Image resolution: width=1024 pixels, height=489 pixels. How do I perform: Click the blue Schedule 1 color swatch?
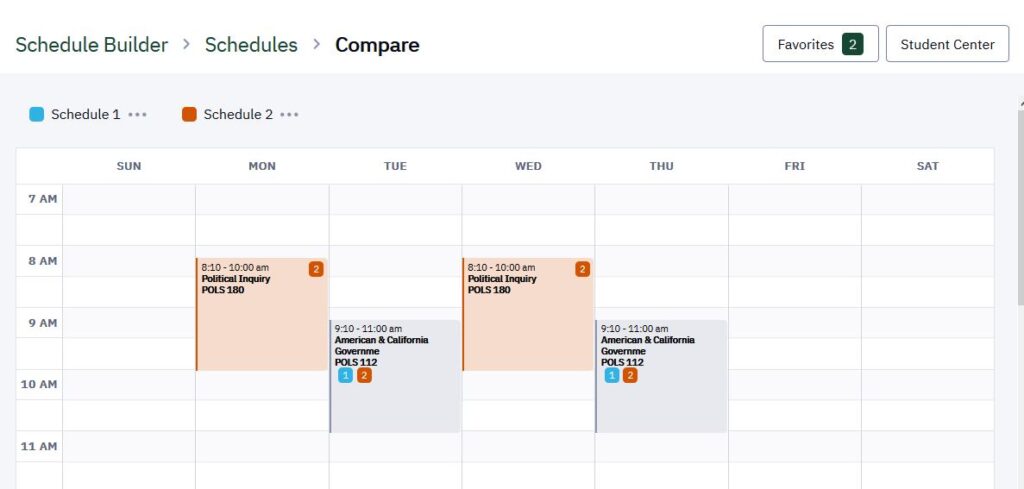tap(37, 115)
